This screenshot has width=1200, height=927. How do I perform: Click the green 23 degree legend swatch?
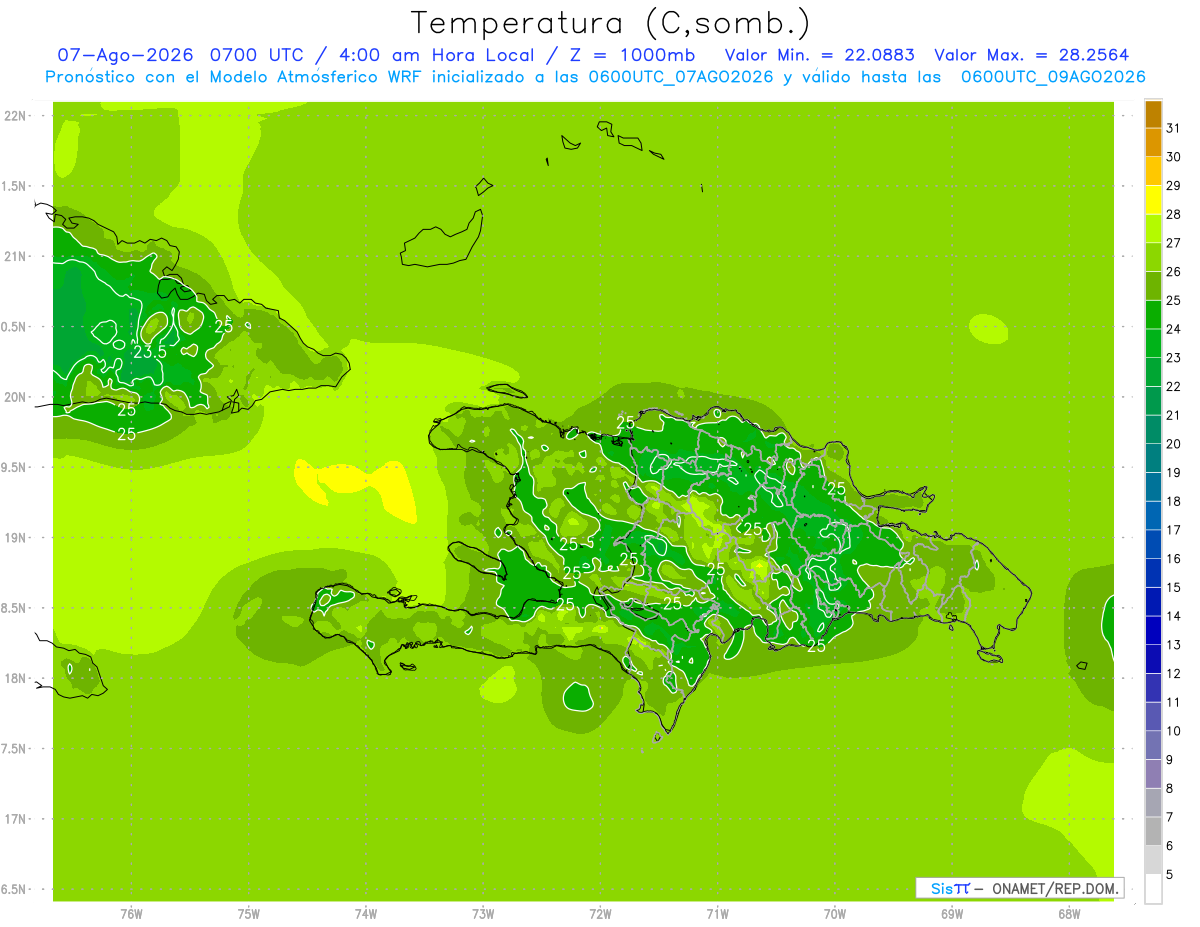point(1153,344)
